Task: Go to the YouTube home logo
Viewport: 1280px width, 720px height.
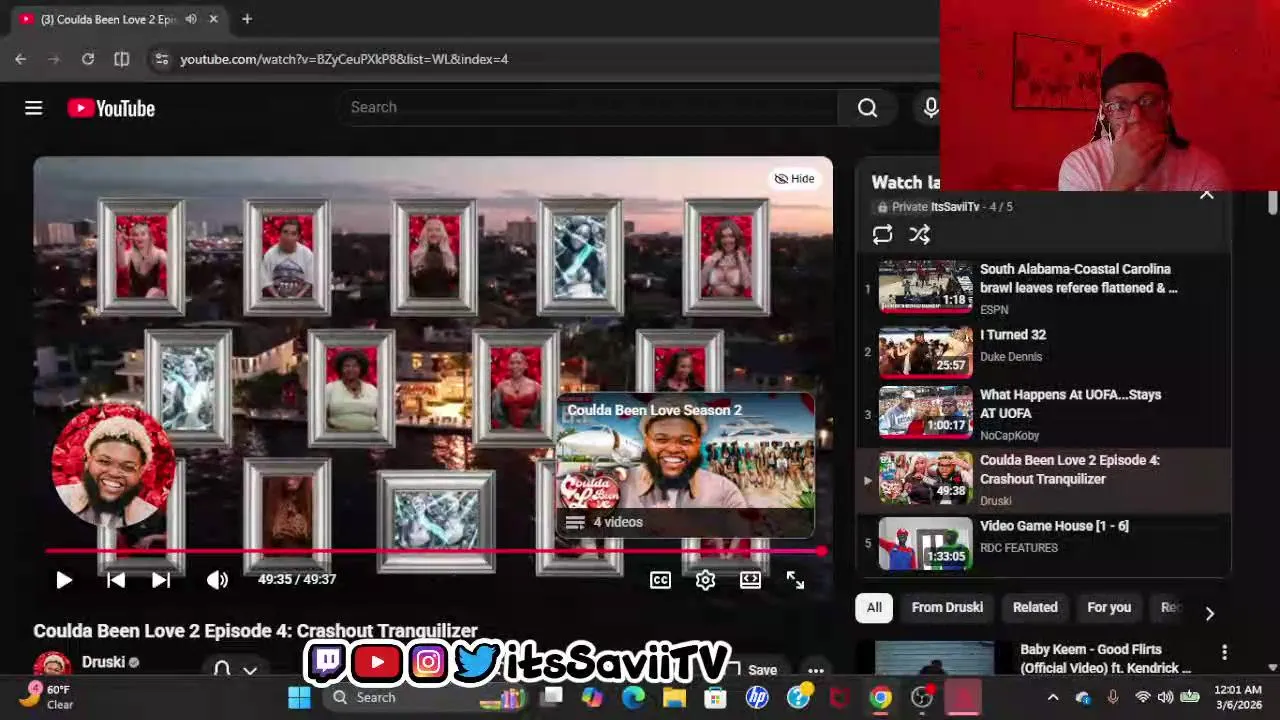Action: coord(111,108)
